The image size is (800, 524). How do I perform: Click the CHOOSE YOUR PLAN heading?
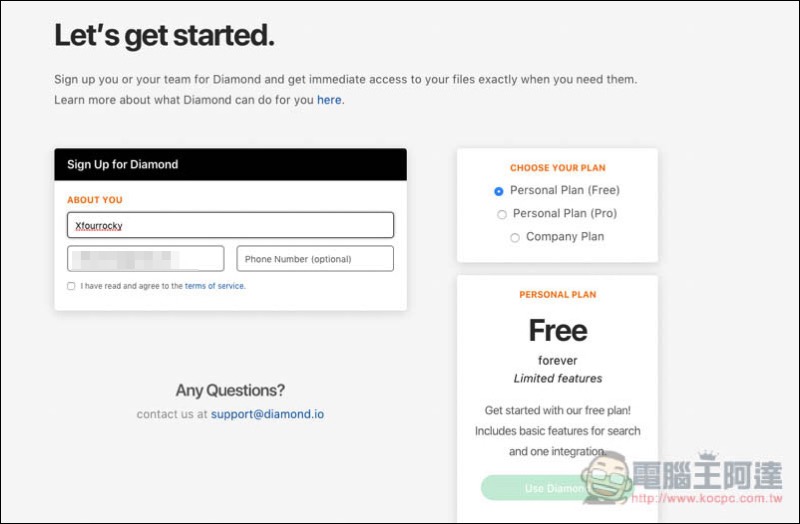tap(558, 168)
